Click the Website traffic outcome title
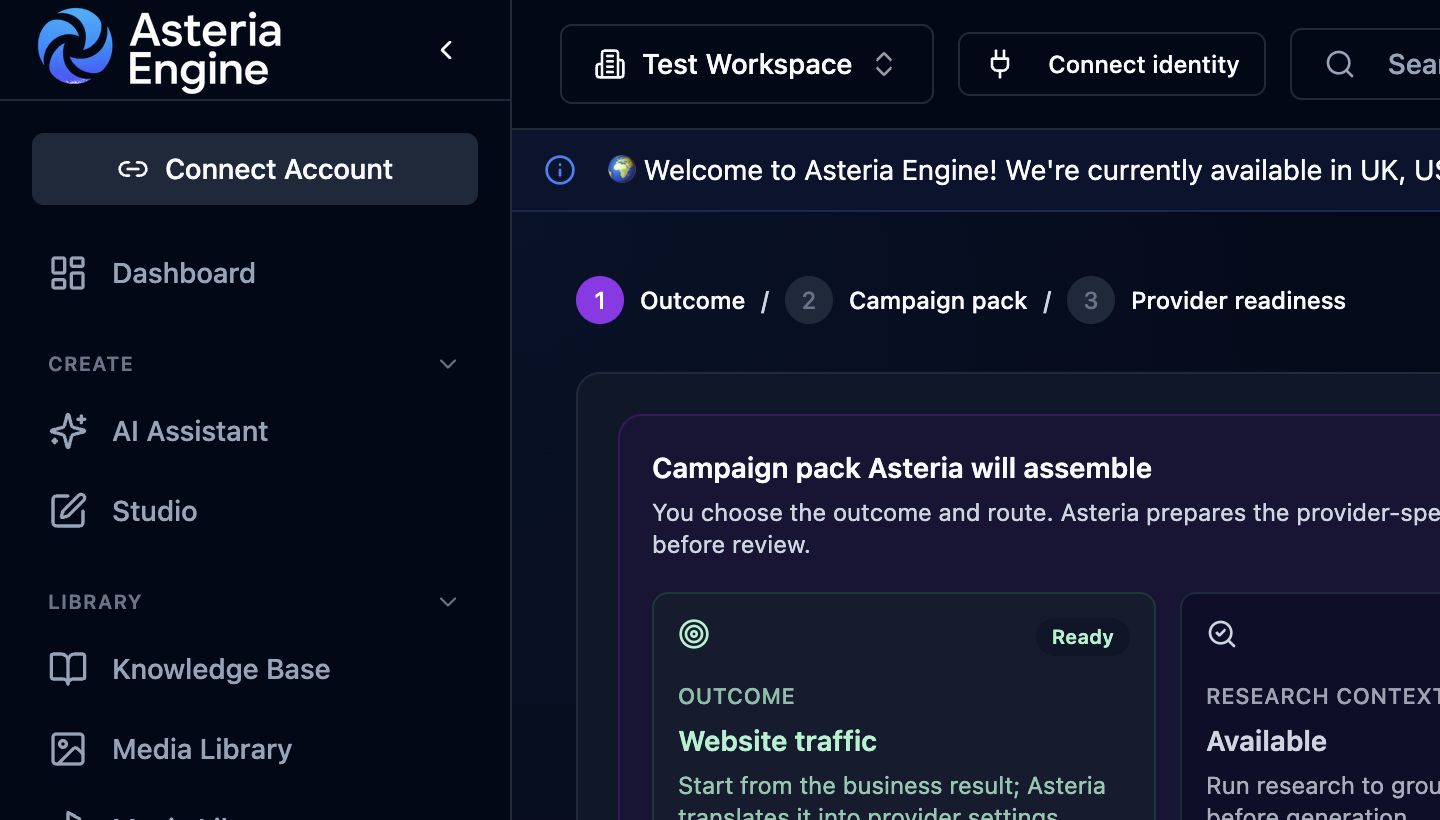This screenshot has width=1440, height=820. (778, 741)
